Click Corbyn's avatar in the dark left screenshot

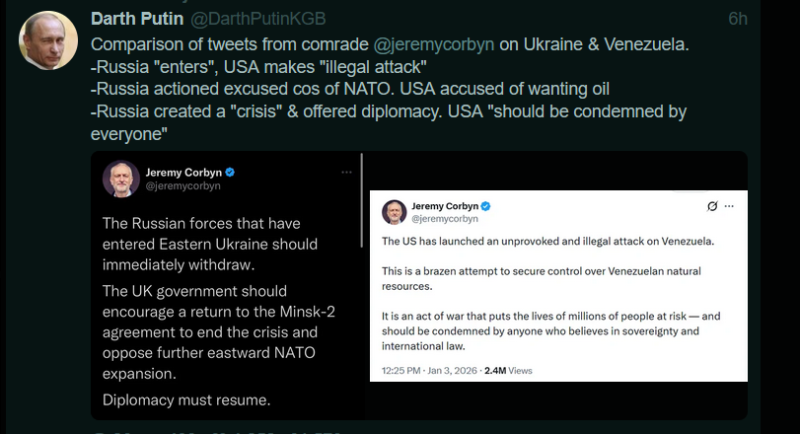click(x=121, y=178)
